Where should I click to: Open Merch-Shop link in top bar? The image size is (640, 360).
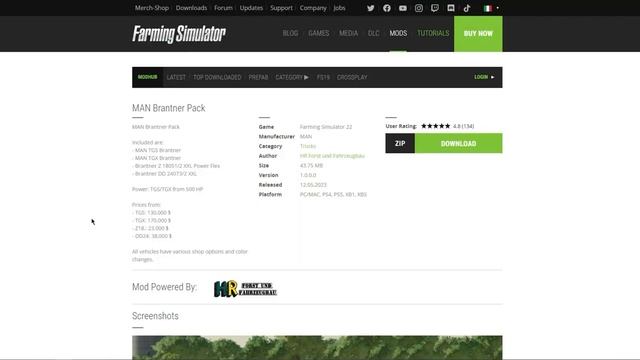152,8
